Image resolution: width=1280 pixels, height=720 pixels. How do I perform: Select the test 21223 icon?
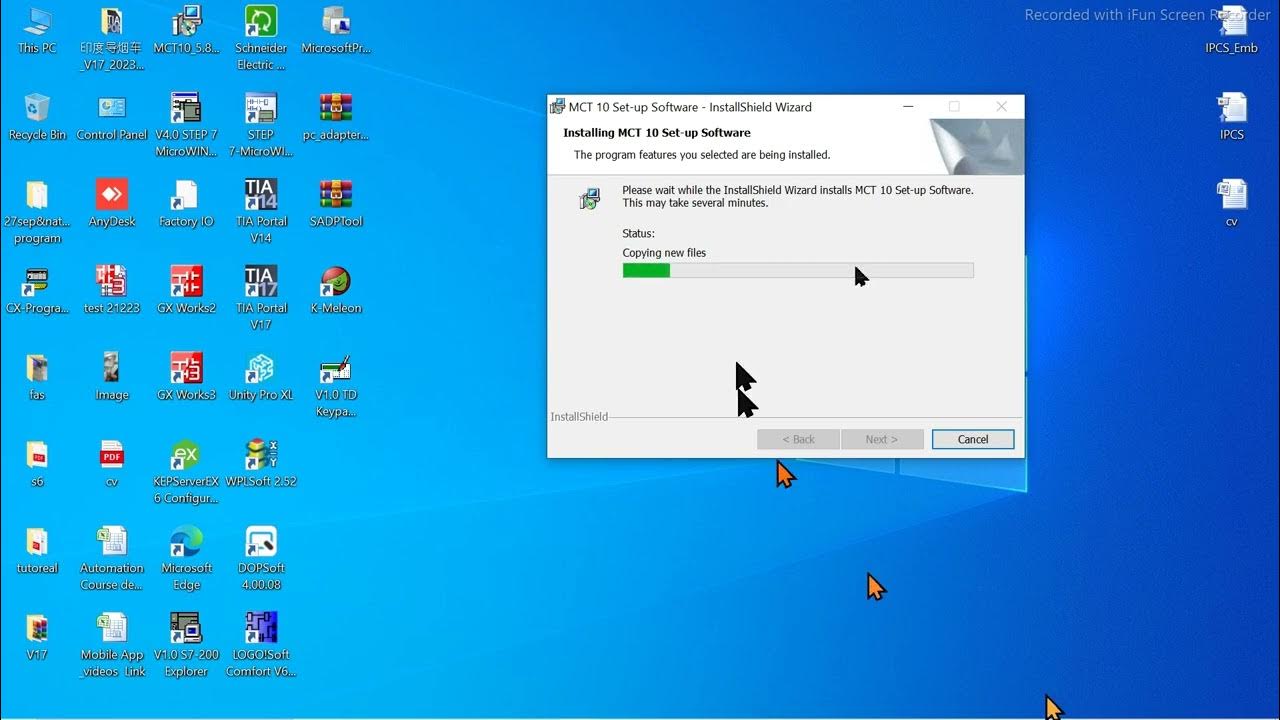pyautogui.click(x=112, y=291)
